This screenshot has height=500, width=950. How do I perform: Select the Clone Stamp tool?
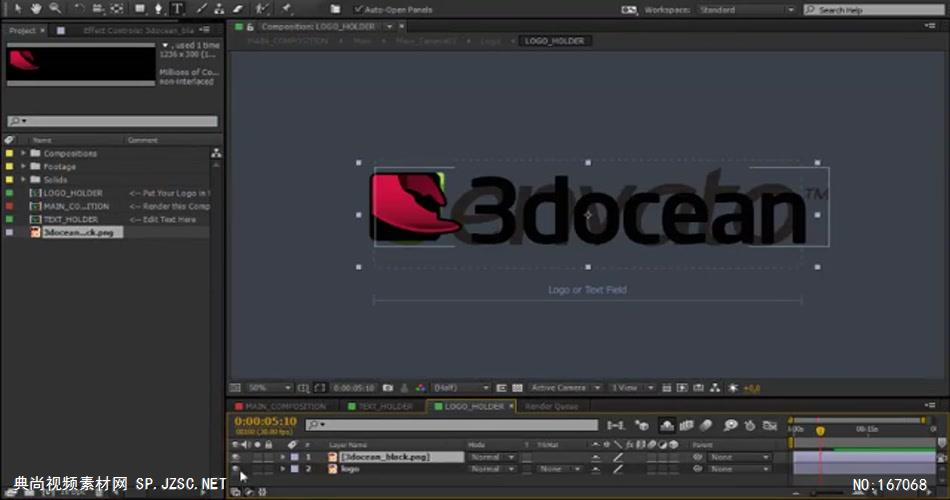[x=219, y=8]
